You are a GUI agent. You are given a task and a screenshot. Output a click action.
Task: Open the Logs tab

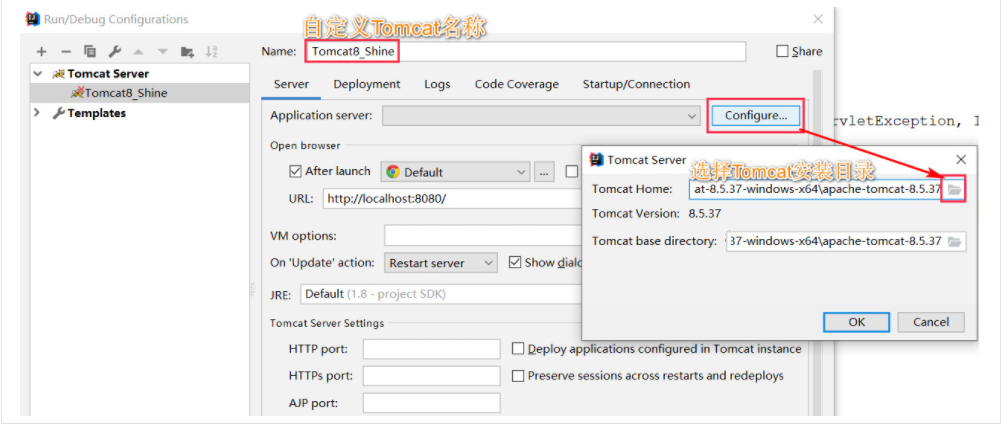(x=437, y=84)
